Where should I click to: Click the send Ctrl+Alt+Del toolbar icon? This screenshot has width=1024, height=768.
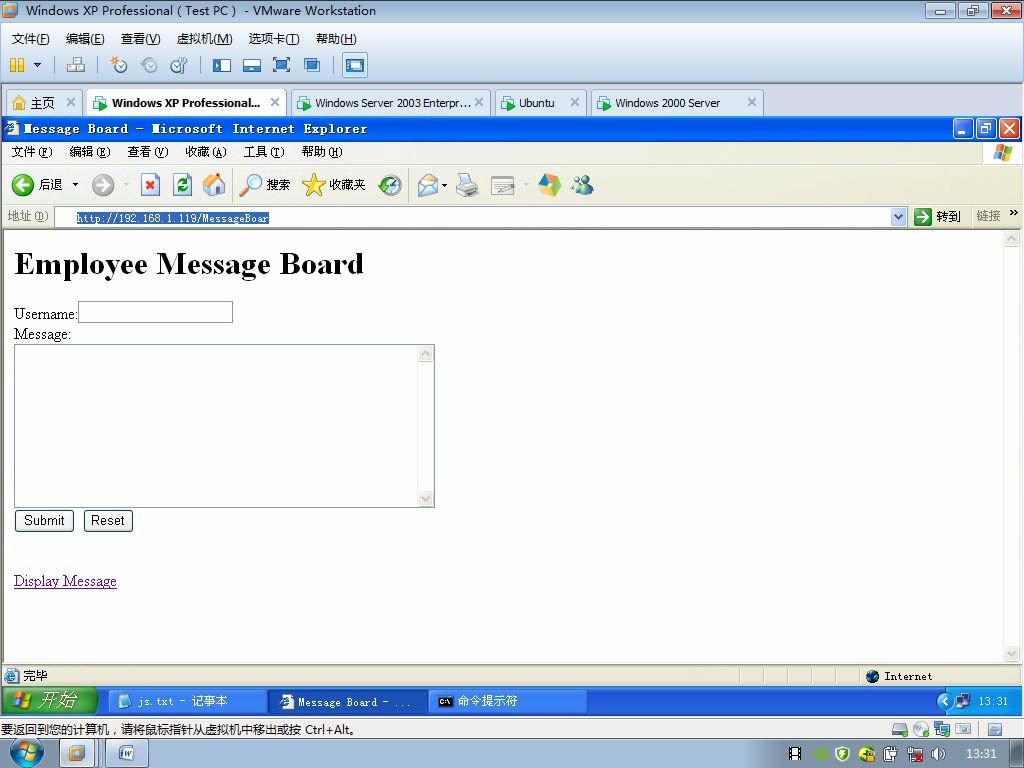(76, 65)
